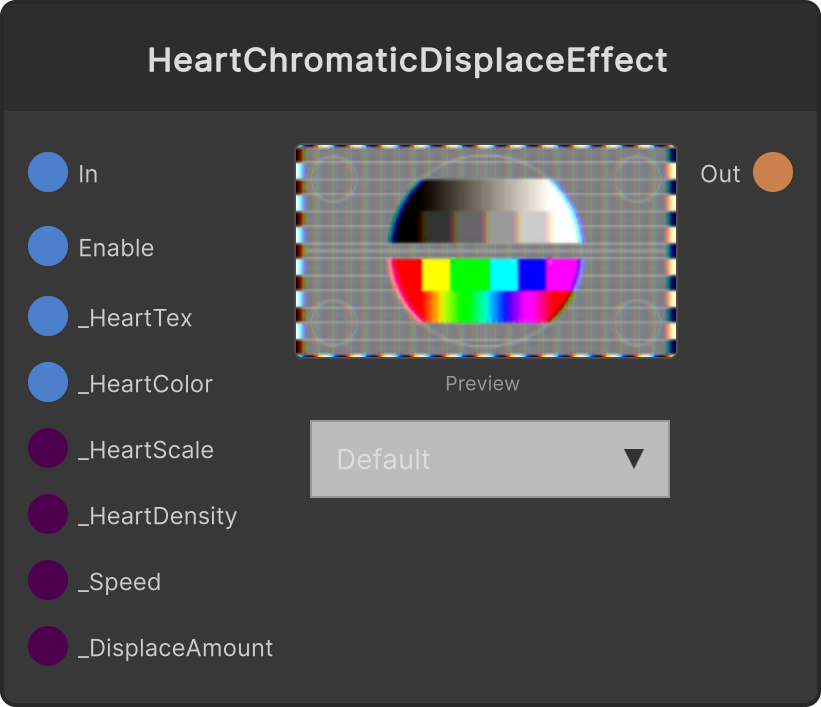Select the _HeartScale purple port
This screenshot has width=821, height=707.
pyautogui.click(x=48, y=448)
